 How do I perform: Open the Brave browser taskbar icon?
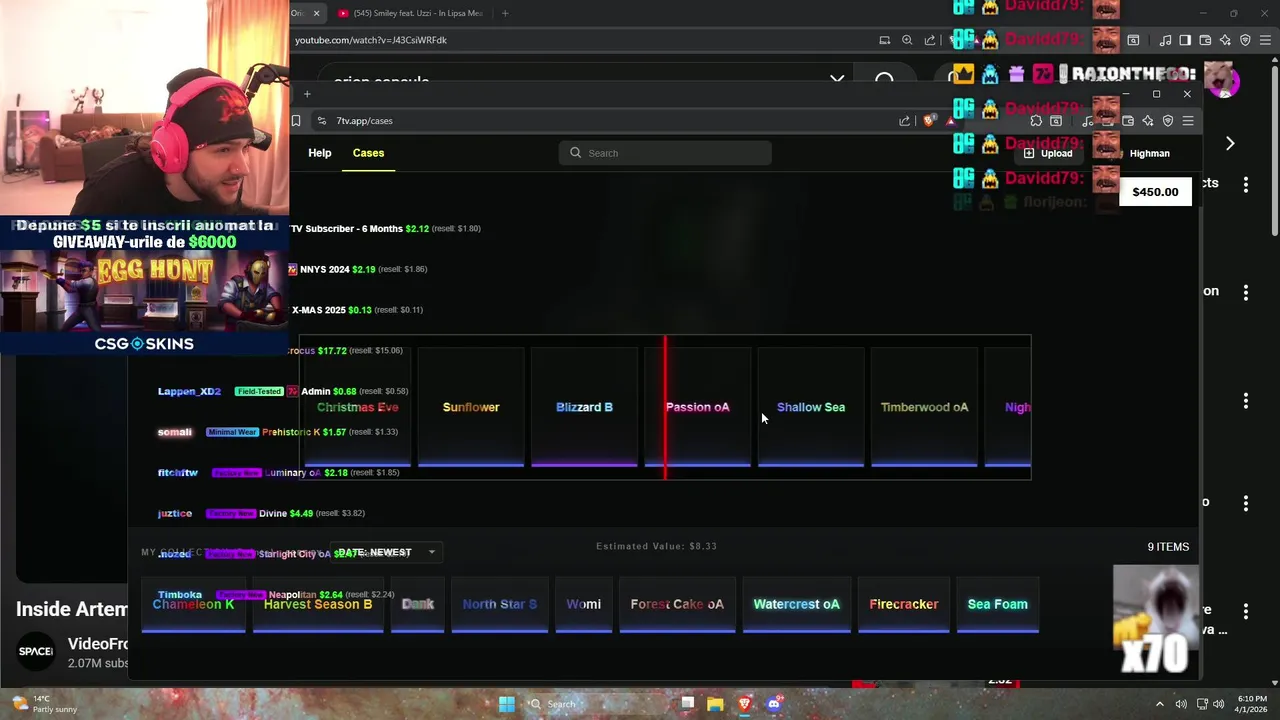tap(744, 704)
